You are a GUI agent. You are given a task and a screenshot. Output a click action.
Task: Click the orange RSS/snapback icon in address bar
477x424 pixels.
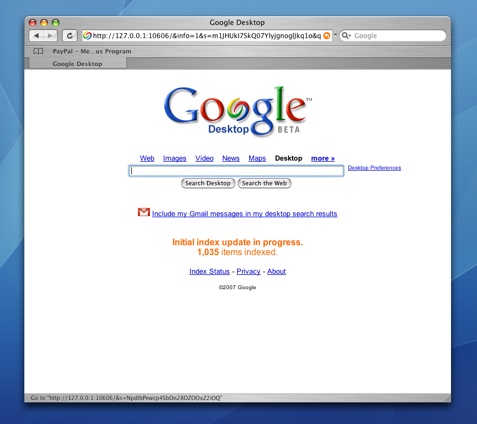click(x=327, y=36)
